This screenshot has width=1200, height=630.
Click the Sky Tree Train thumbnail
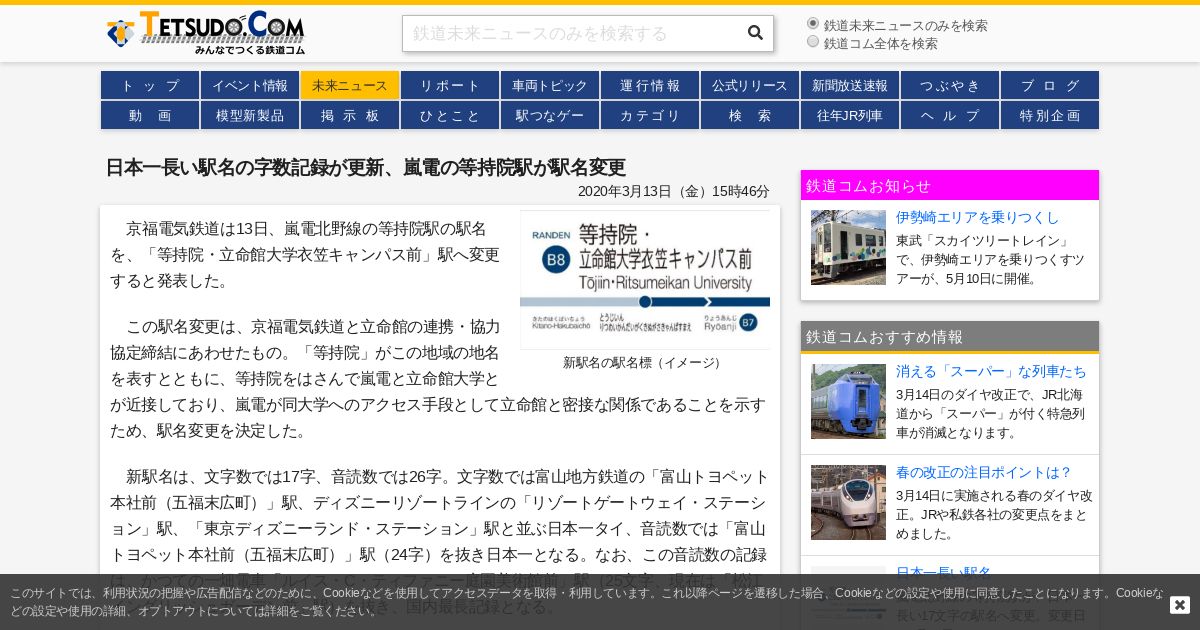pyautogui.click(x=848, y=247)
